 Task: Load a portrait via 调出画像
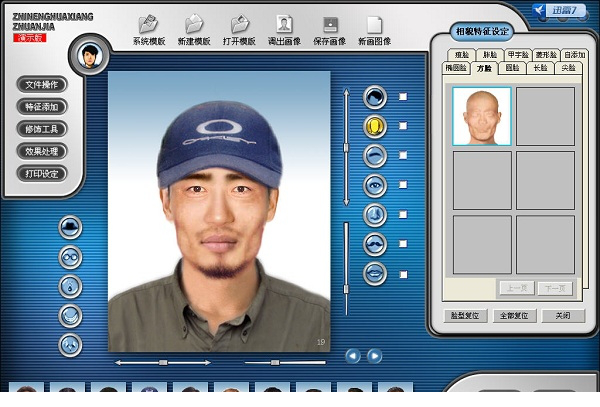point(284,30)
